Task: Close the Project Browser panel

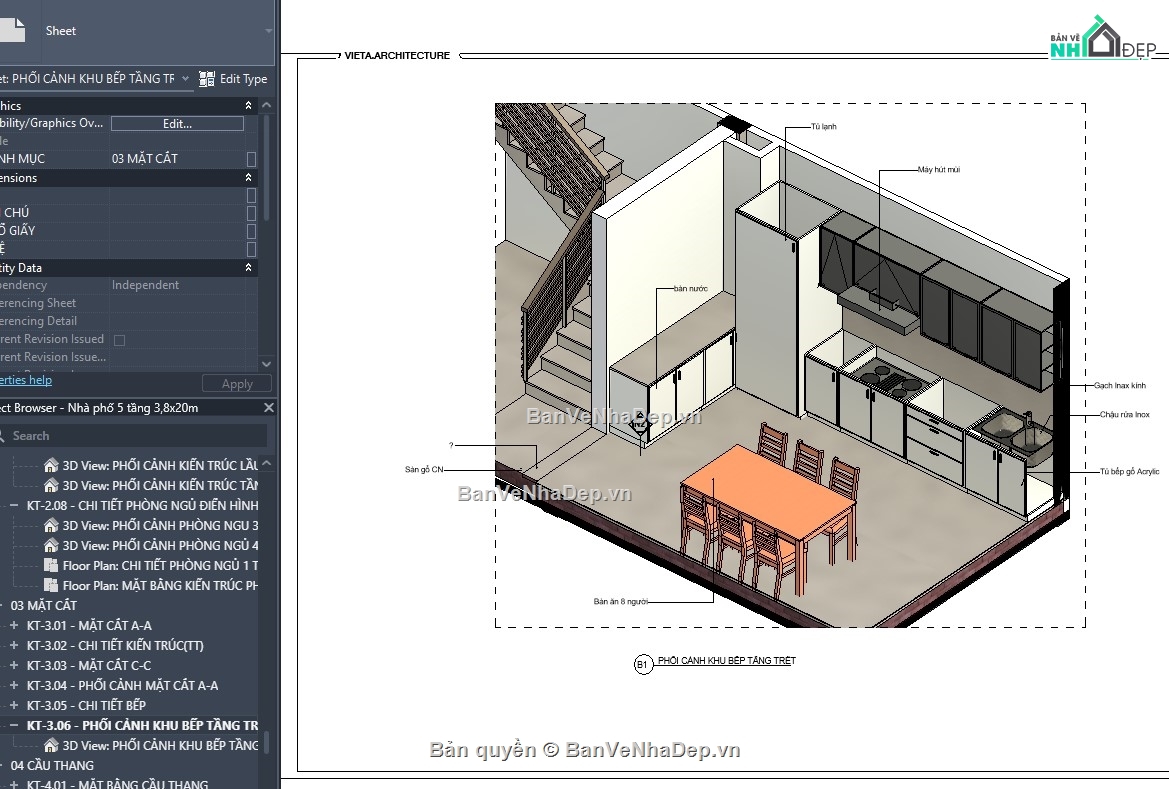Action: click(x=269, y=407)
